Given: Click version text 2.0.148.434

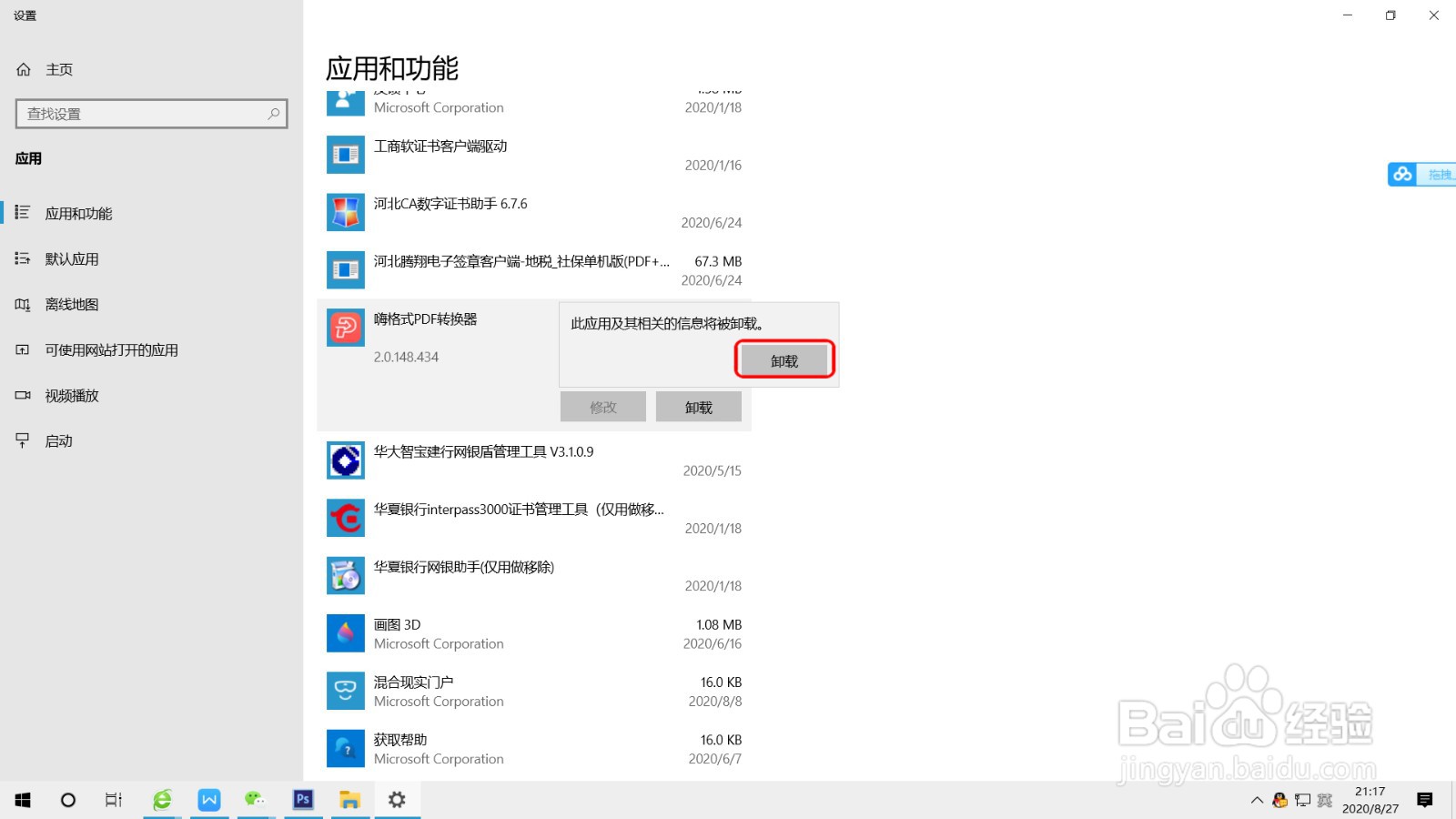Looking at the screenshot, I should point(406,357).
